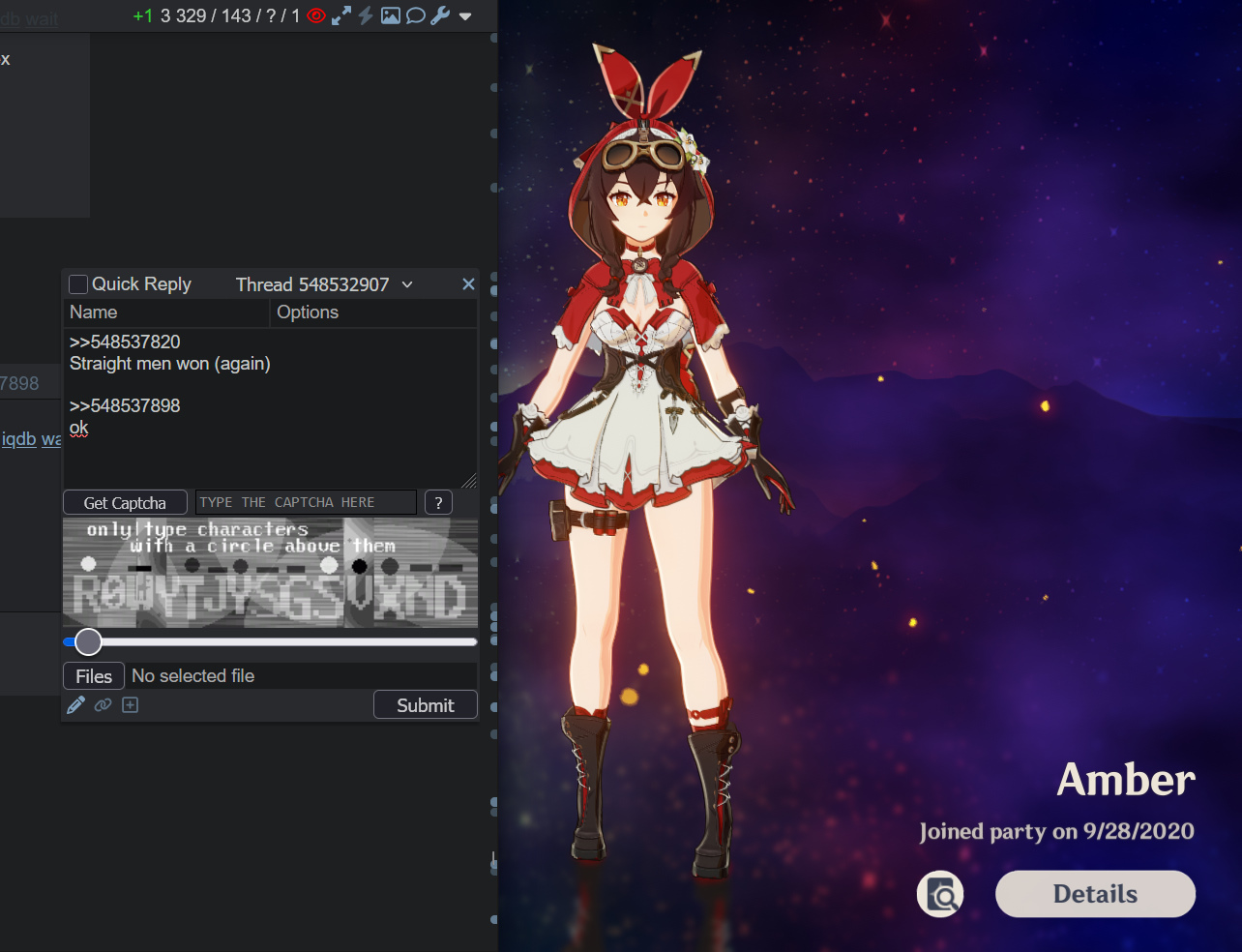This screenshot has width=1242, height=952.
Task: Submit the reply with the Submit button
Action: coord(426,705)
